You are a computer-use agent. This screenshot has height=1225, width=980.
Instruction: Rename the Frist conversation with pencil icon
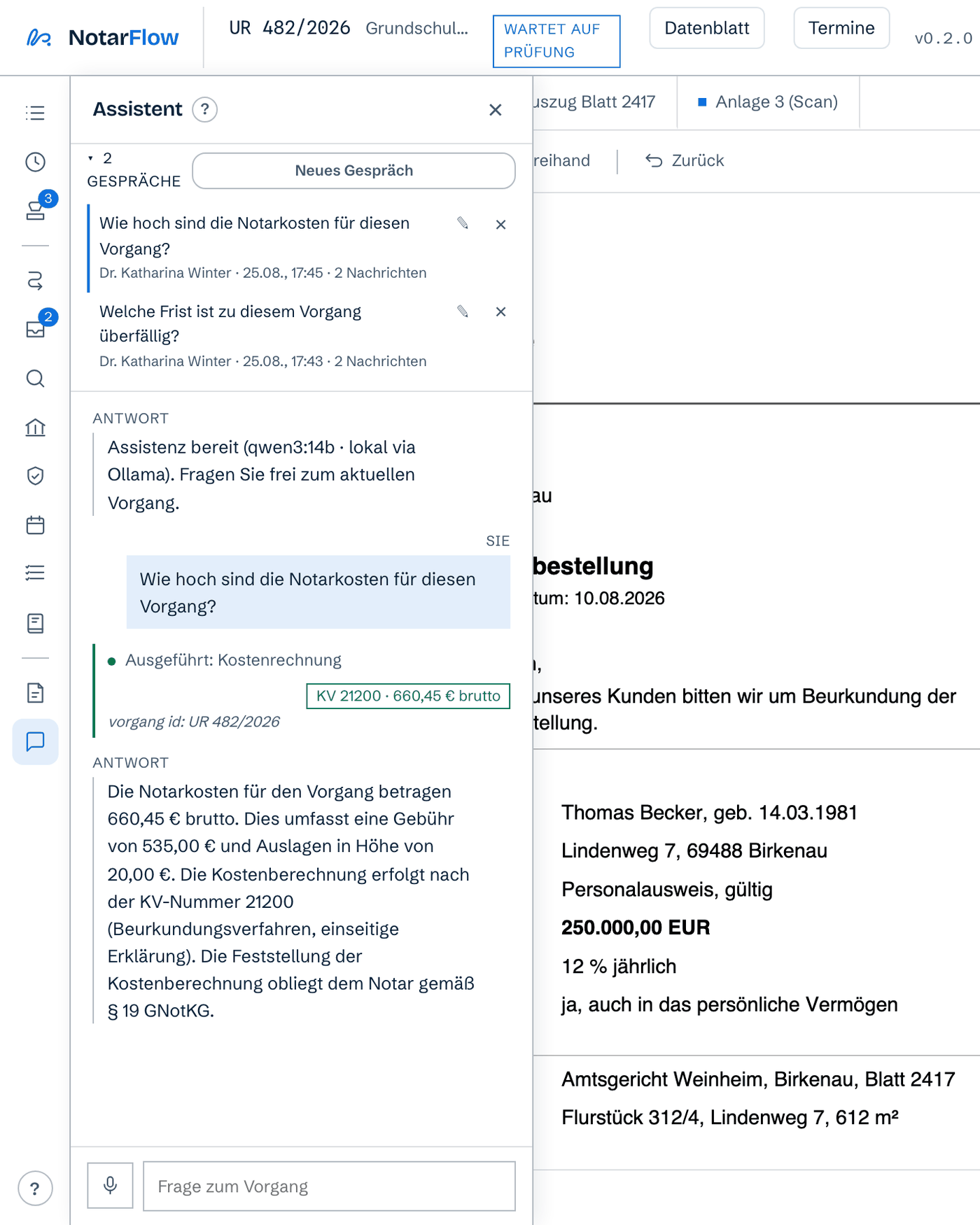(x=463, y=311)
